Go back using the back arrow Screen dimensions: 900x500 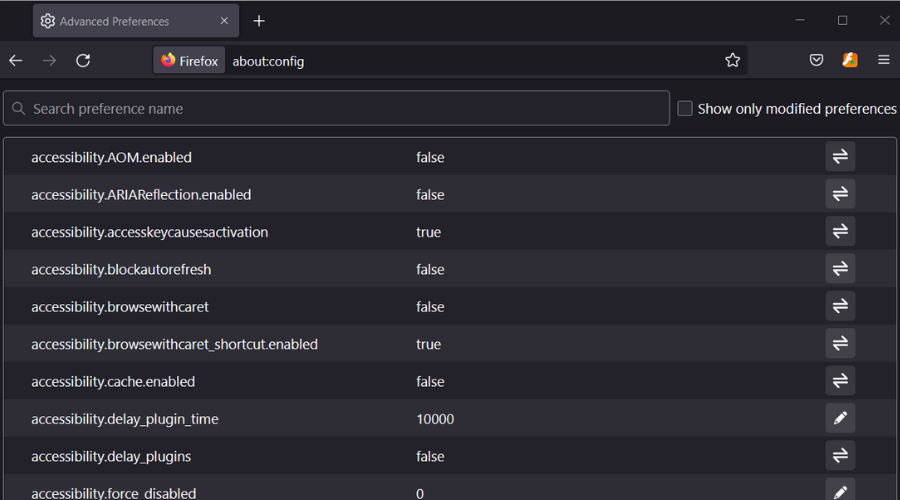(x=16, y=60)
